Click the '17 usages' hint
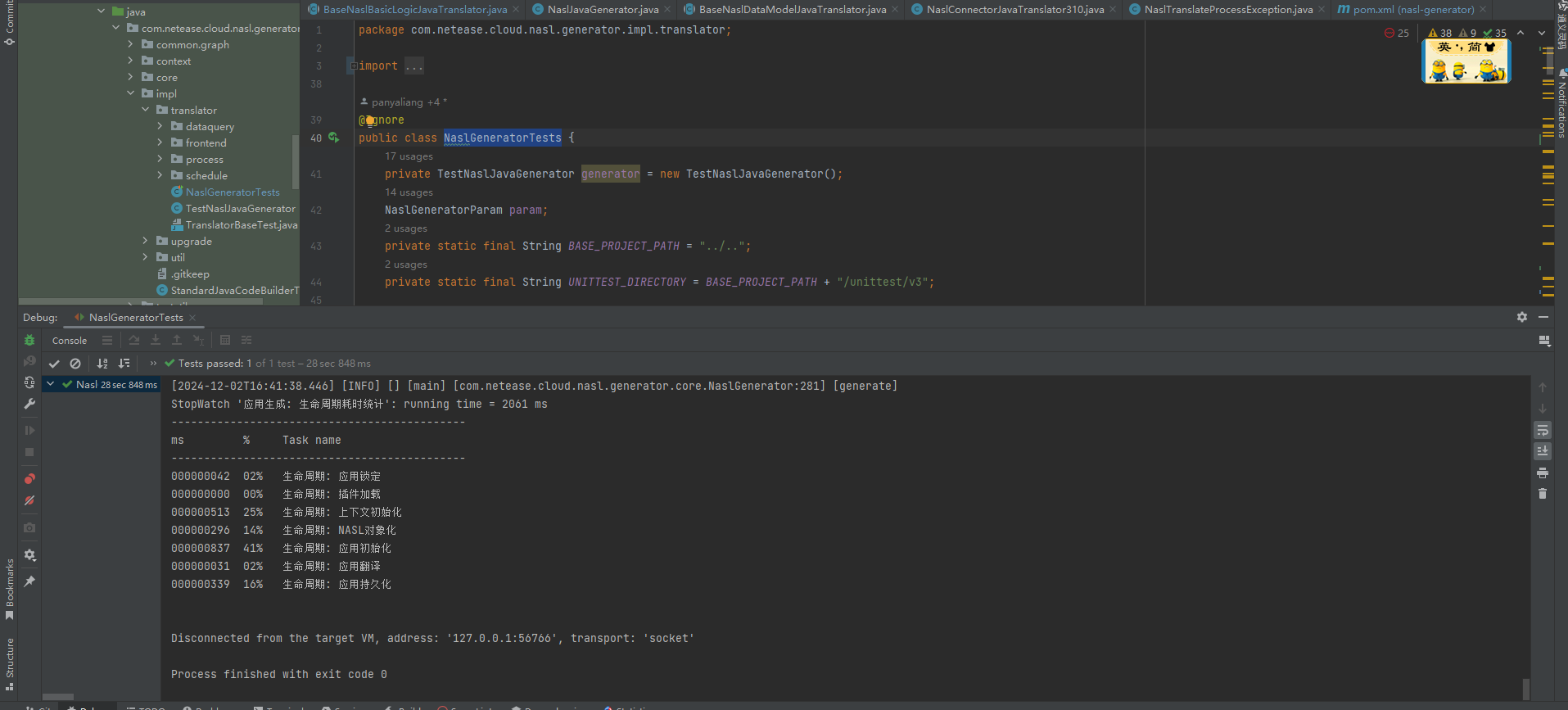Screen dimensions: 1568x710 coord(409,156)
